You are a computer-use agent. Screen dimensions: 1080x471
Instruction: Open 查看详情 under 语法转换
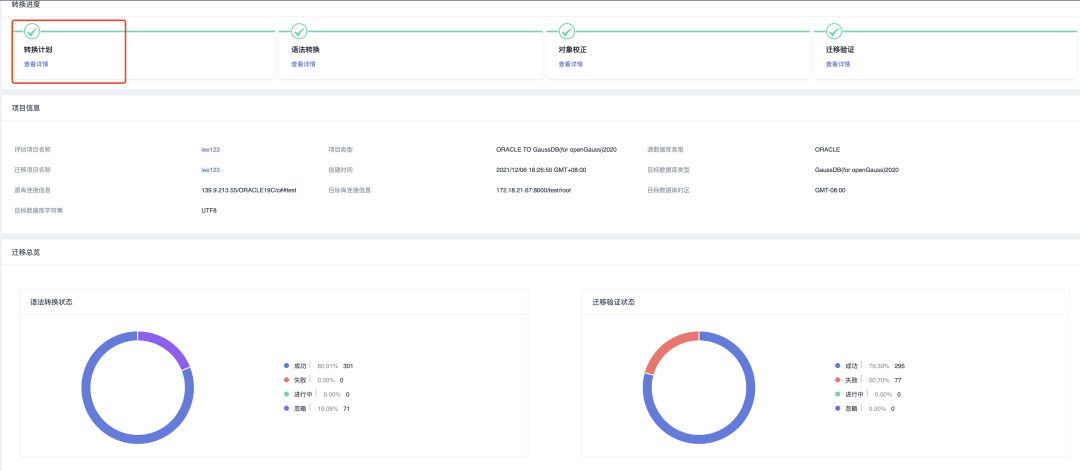(303, 64)
